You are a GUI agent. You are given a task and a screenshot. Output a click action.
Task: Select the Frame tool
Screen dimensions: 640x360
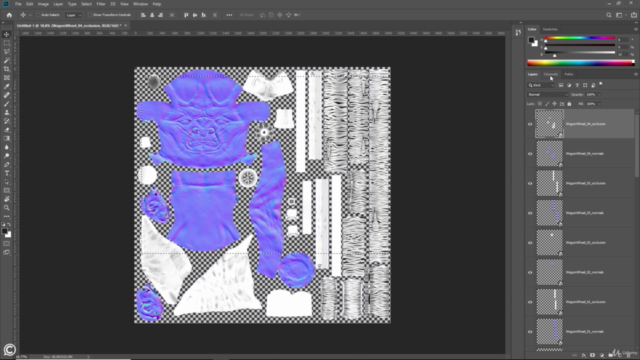coord(7,78)
